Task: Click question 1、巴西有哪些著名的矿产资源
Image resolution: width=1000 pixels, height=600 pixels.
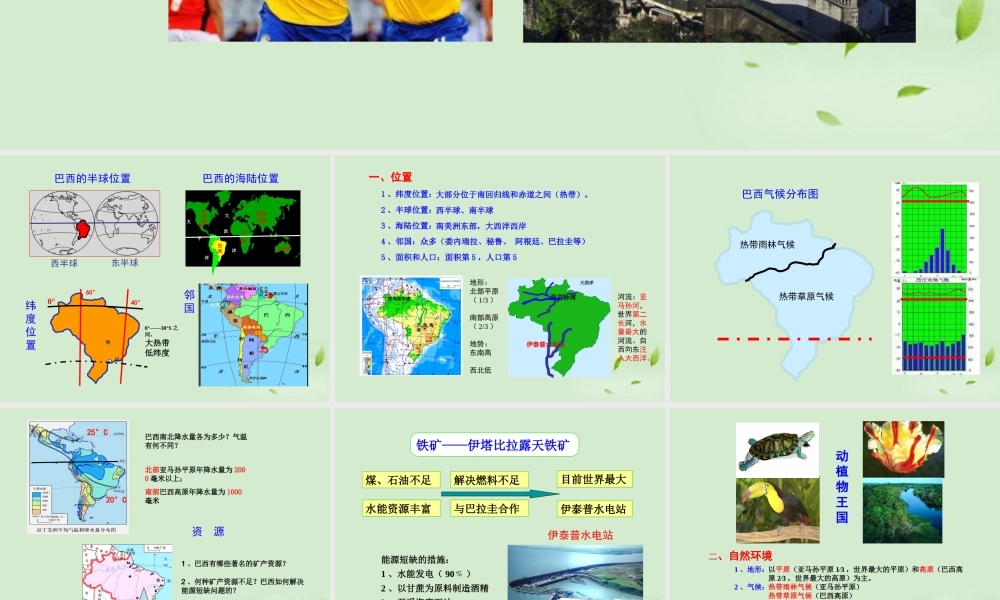Action: pos(234,564)
